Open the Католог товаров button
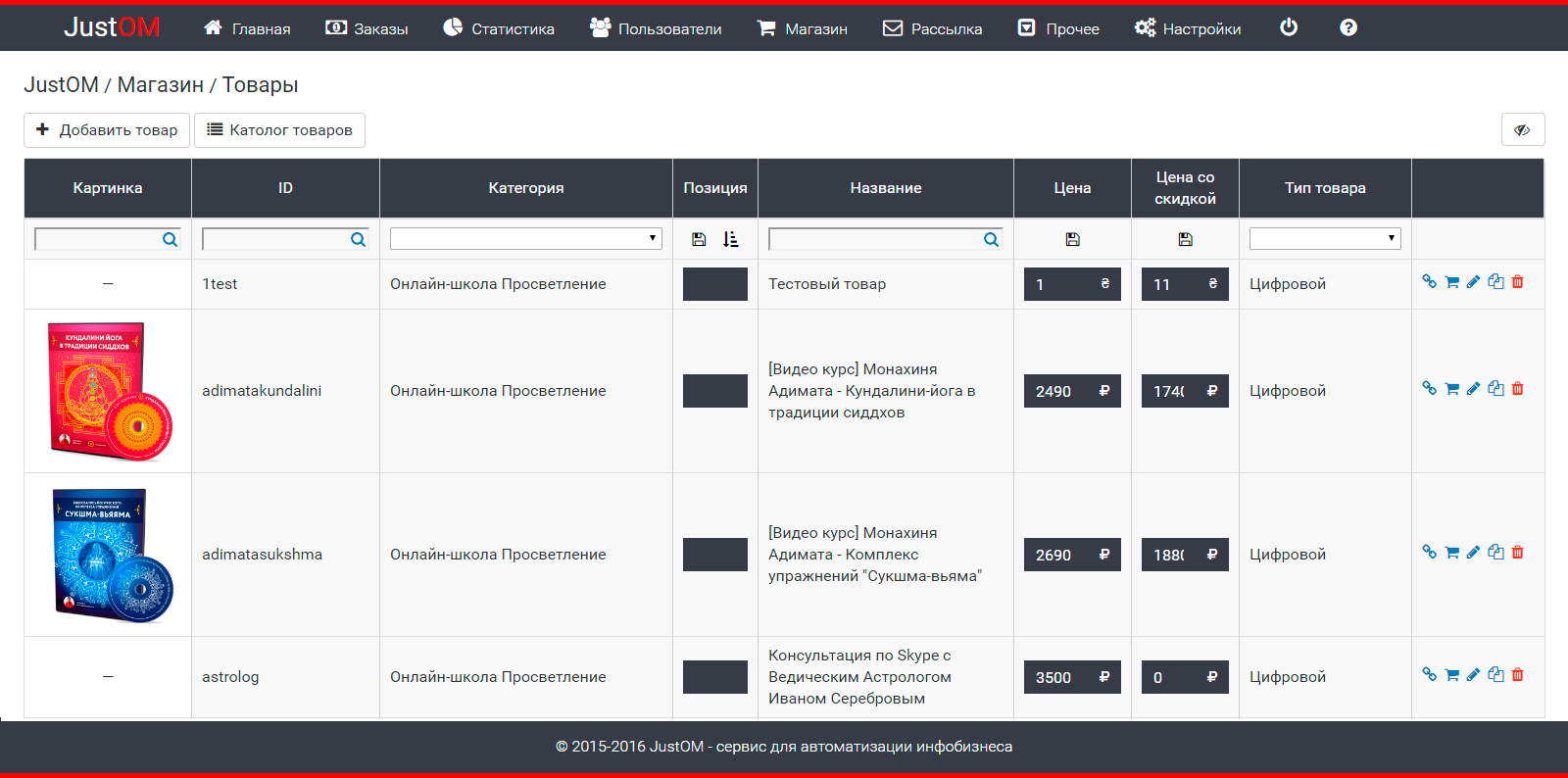 pyautogui.click(x=279, y=130)
